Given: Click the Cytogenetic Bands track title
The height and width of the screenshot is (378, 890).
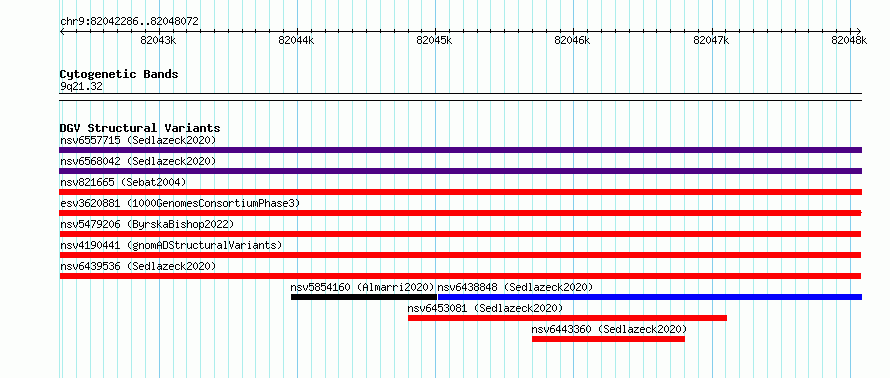Looking at the screenshot, I should coord(119,74).
